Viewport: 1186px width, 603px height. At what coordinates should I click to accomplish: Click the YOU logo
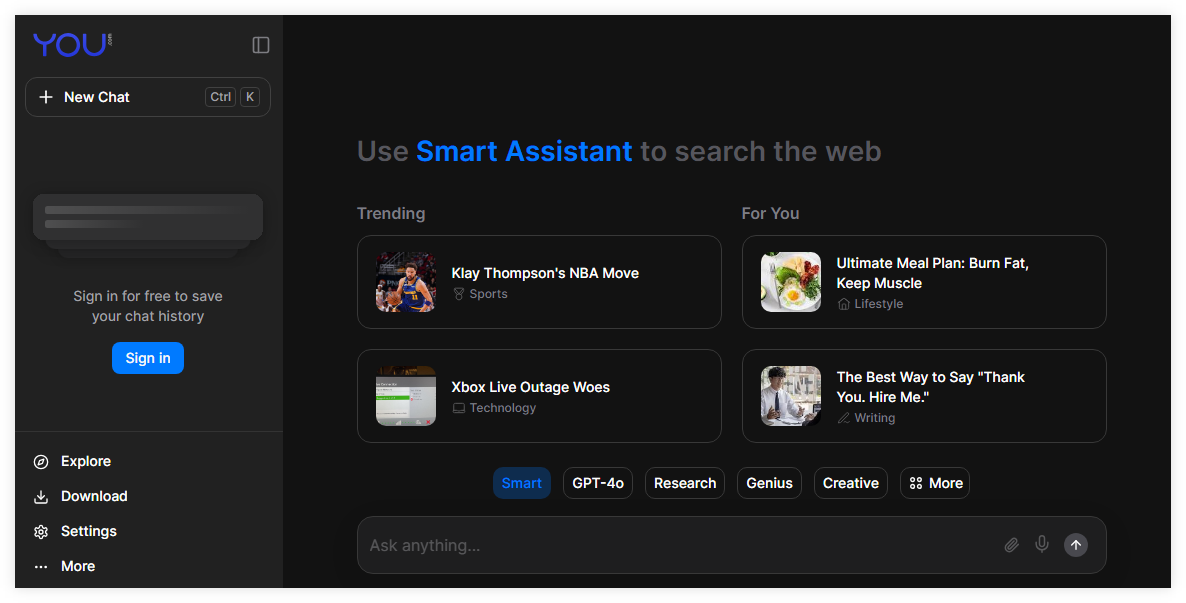tap(72, 45)
